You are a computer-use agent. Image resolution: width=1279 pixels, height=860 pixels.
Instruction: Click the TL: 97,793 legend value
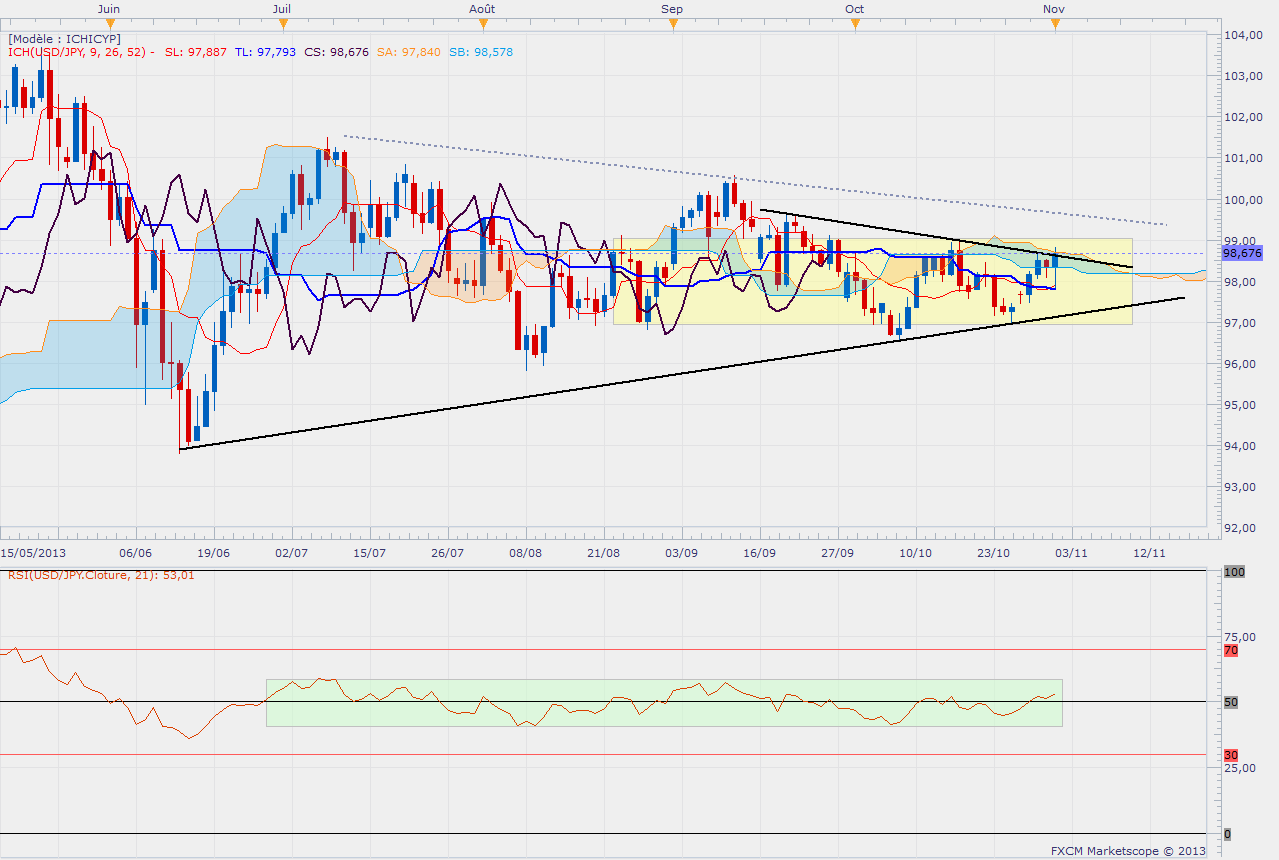268,52
